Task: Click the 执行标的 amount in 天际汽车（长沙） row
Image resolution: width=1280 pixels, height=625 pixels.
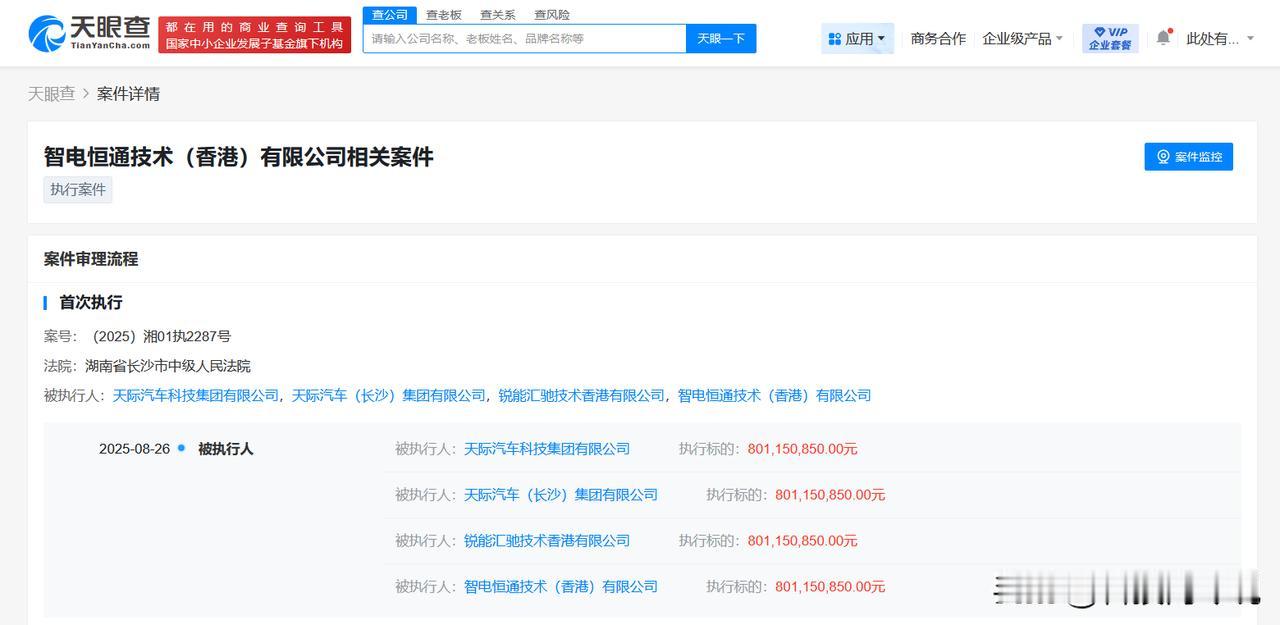Action: (830, 495)
